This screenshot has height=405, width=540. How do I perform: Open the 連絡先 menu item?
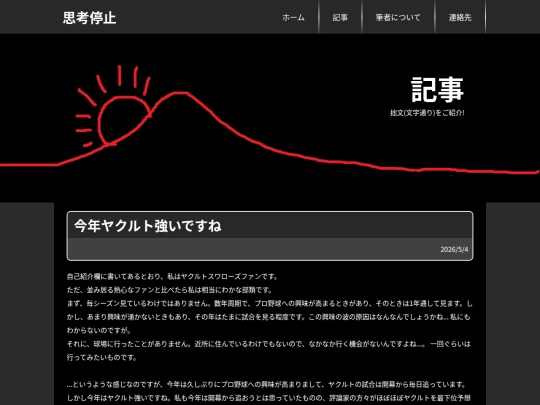pos(460,17)
